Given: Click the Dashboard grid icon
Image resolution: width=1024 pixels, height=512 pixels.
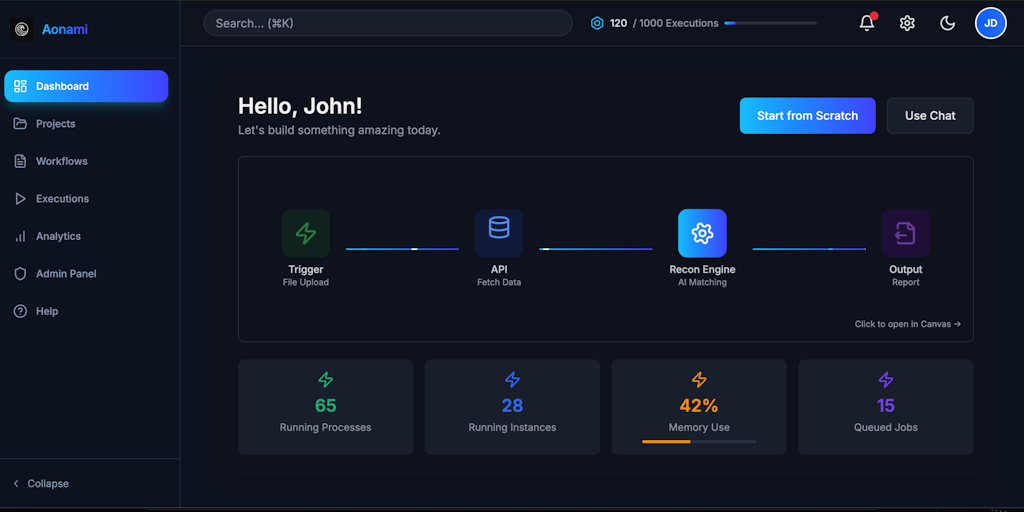Looking at the screenshot, I should (20, 86).
